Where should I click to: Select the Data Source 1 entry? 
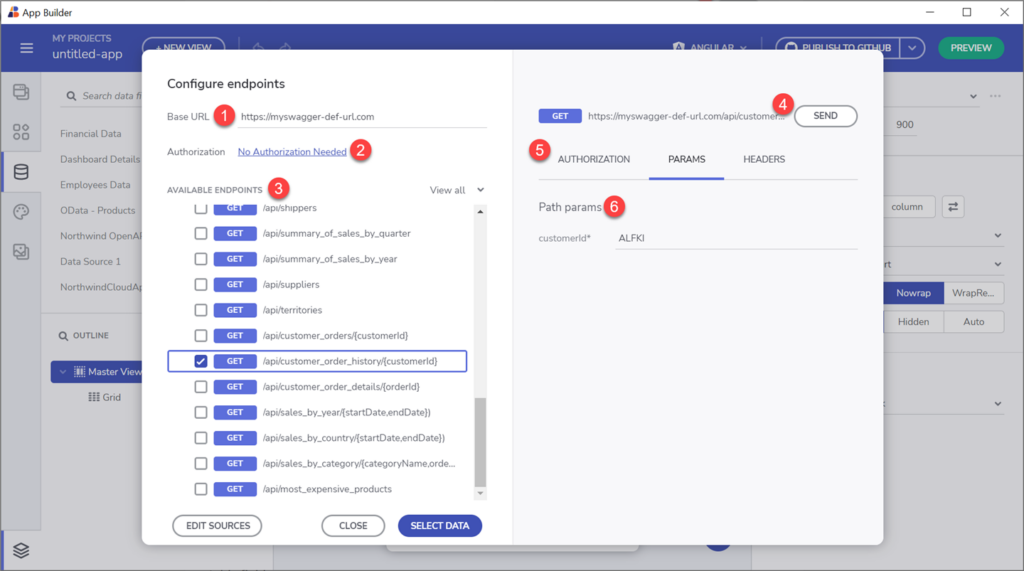coord(91,261)
